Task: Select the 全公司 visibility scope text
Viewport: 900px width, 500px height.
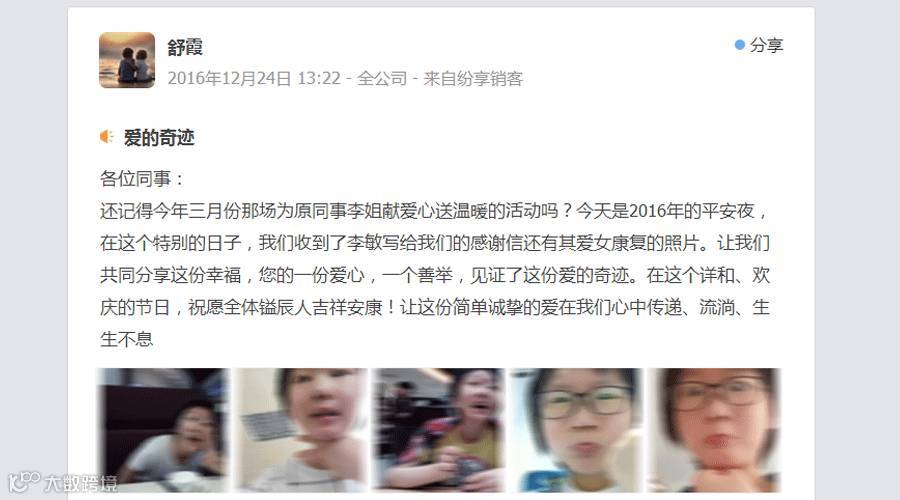Action: pyautogui.click(x=382, y=78)
